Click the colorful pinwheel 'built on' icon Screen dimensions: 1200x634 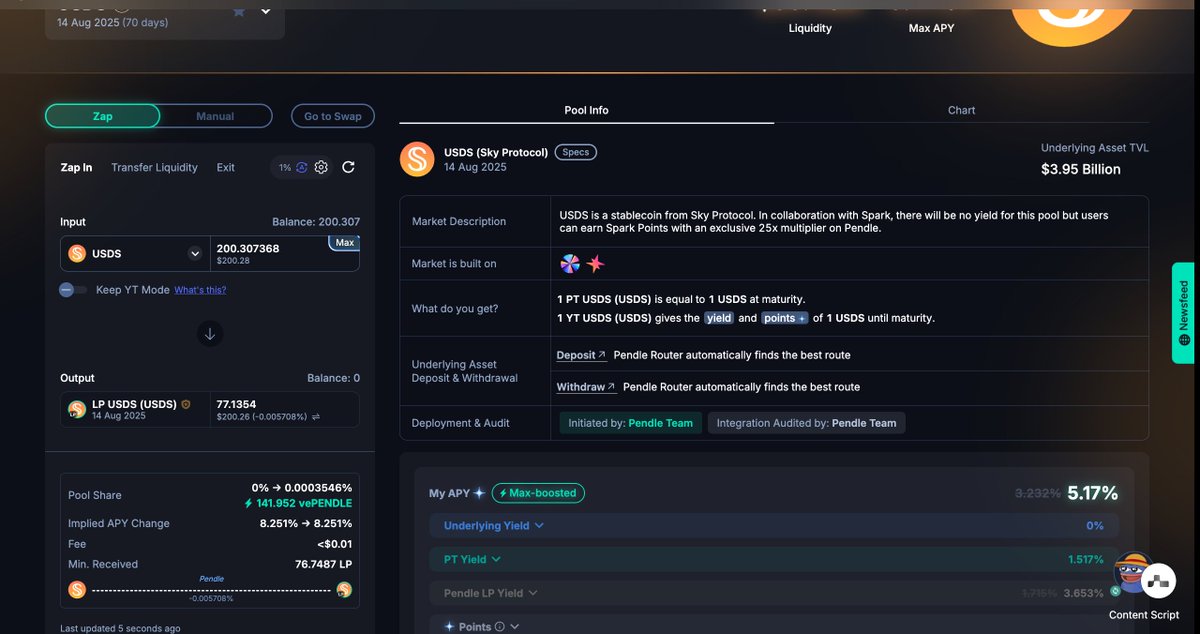pos(569,264)
